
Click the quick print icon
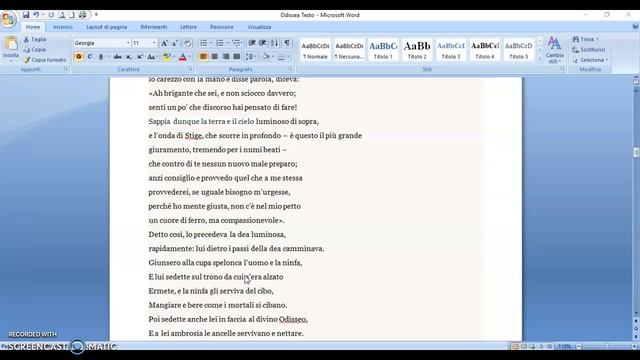pyautogui.click(x=82, y=15)
